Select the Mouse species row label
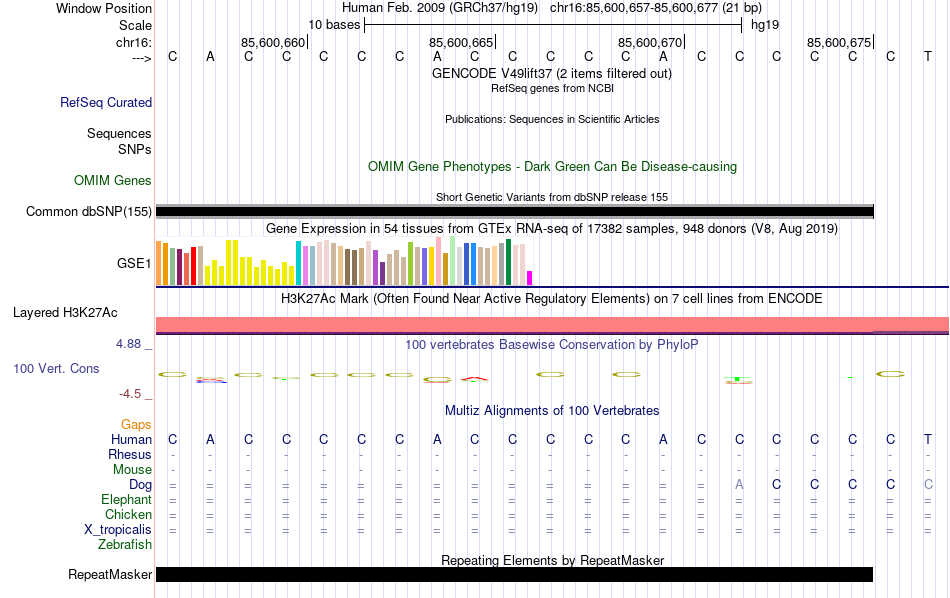The image size is (950, 598). point(132,470)
